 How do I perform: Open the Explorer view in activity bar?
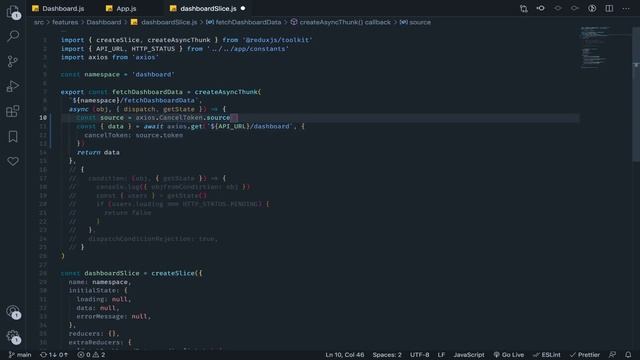click(x=13, y=11)
